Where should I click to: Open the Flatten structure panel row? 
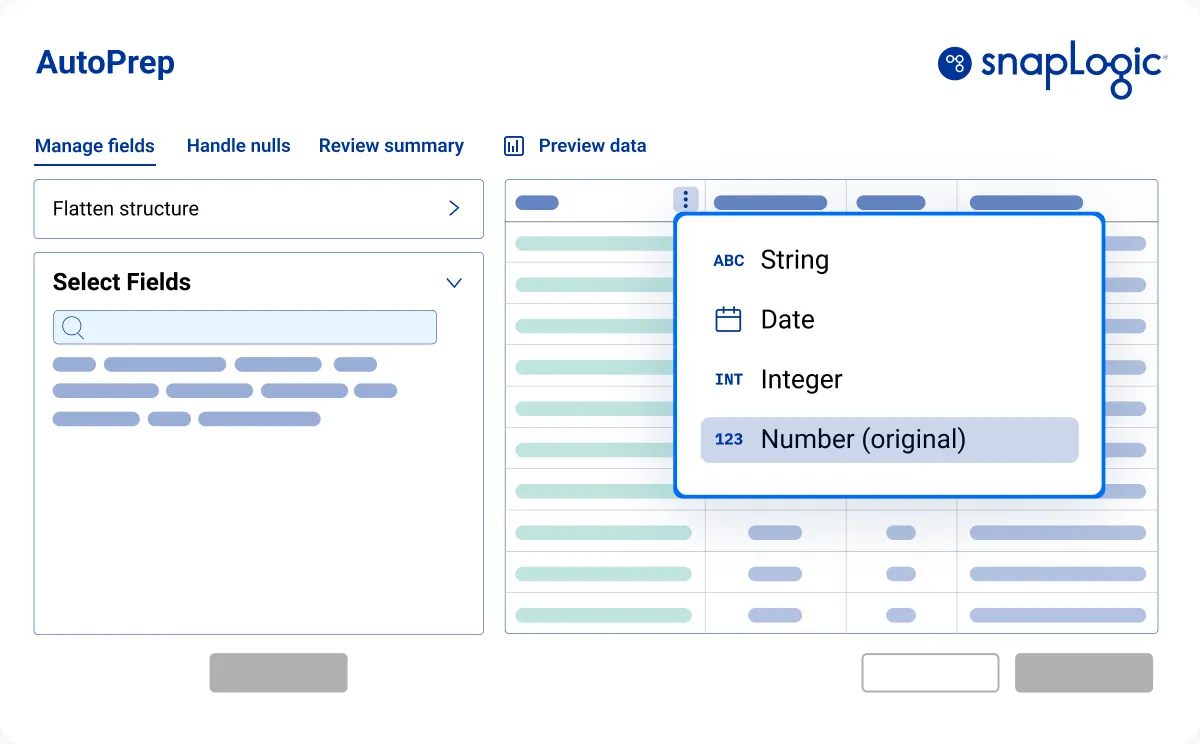[x=259, y=209]
